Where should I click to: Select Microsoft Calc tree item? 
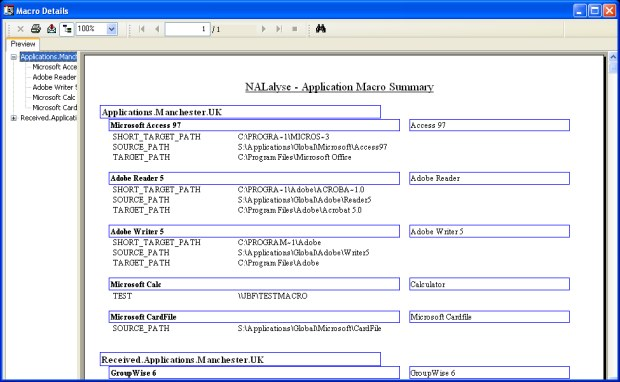coord(54,97)
